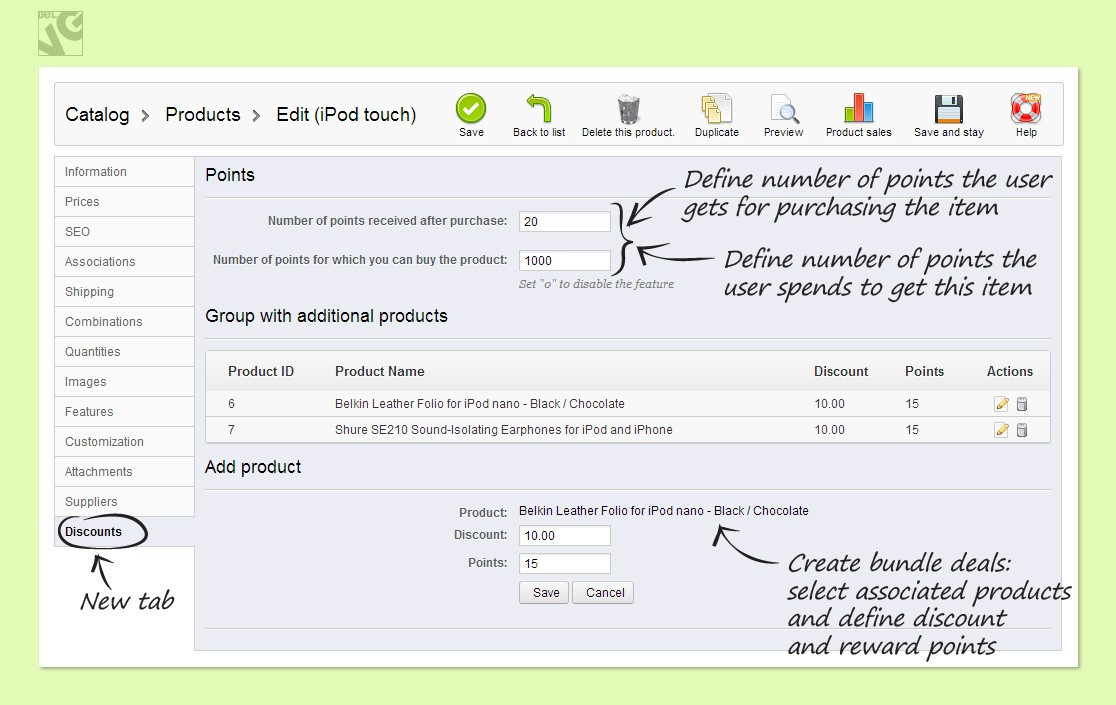Screen dimensions: 1116x705
Task: Focus the points received after purchase field
Action: click(x=565, y=221)
